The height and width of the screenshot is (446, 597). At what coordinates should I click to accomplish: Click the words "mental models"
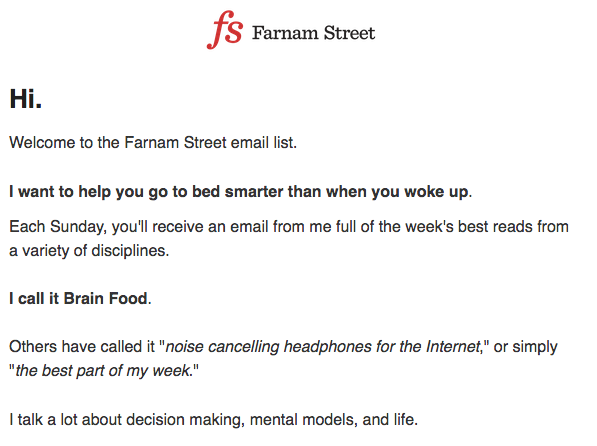[304, 420]
